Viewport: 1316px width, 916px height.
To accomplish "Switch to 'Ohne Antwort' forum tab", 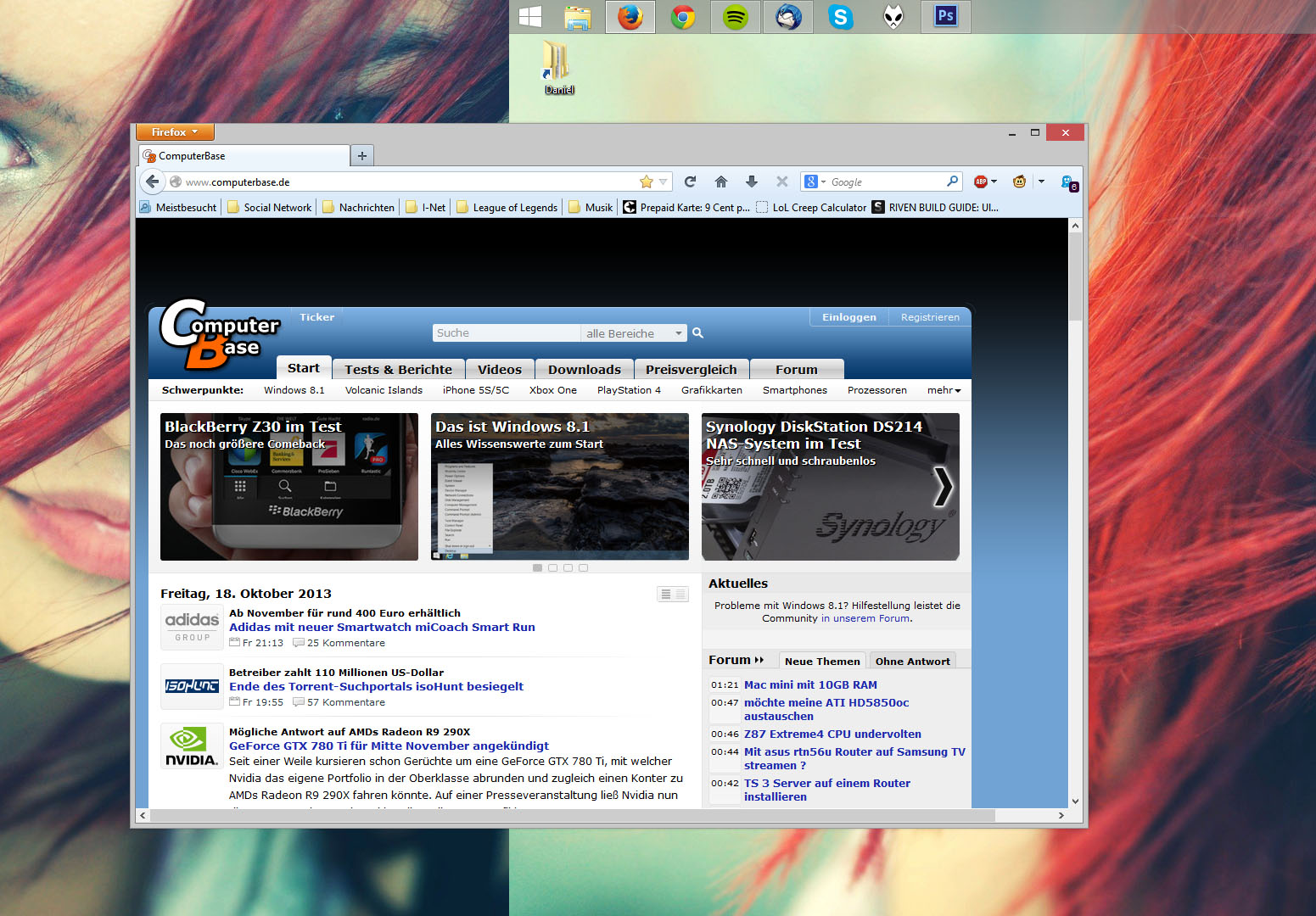I will coord(912,662).
